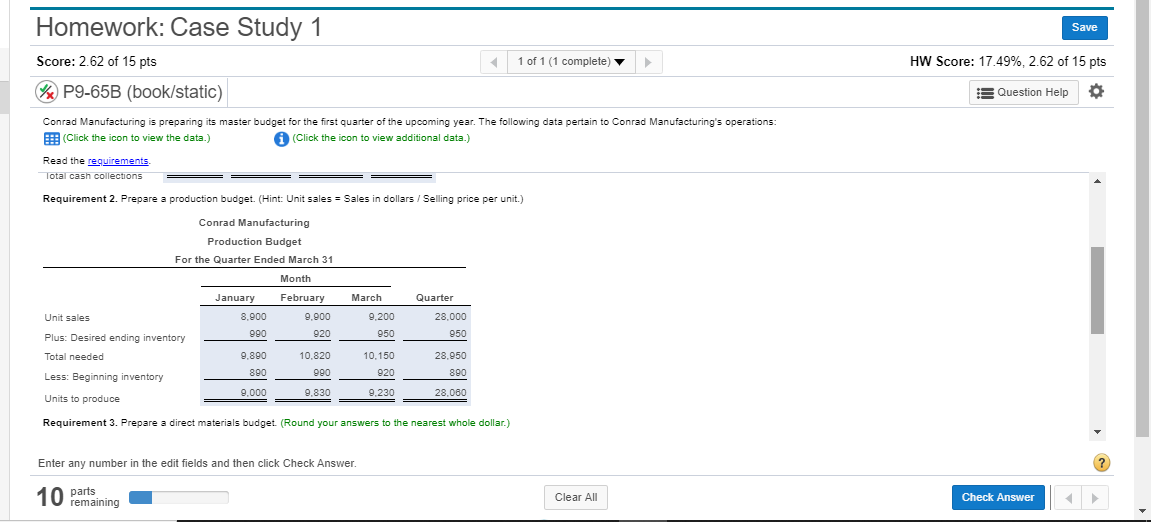Open the settings gear icon
1151x522 pixels.
click(1097, 92)
